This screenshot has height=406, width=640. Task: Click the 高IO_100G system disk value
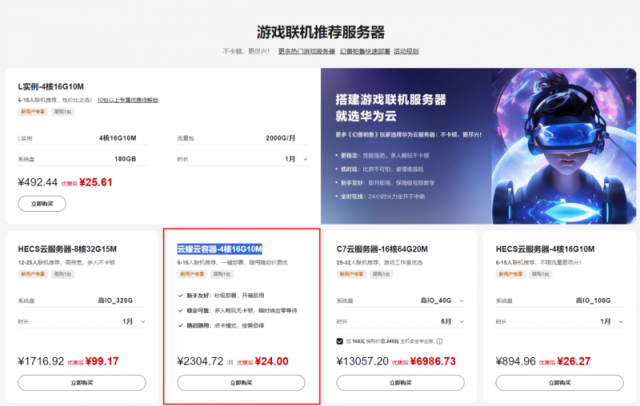[x=593, y=300]
